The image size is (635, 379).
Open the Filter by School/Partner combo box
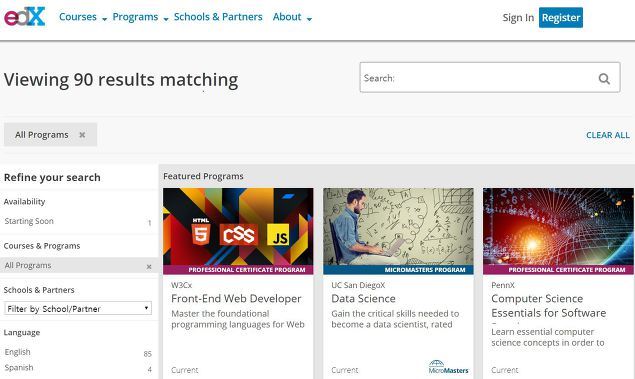[78, 309]
